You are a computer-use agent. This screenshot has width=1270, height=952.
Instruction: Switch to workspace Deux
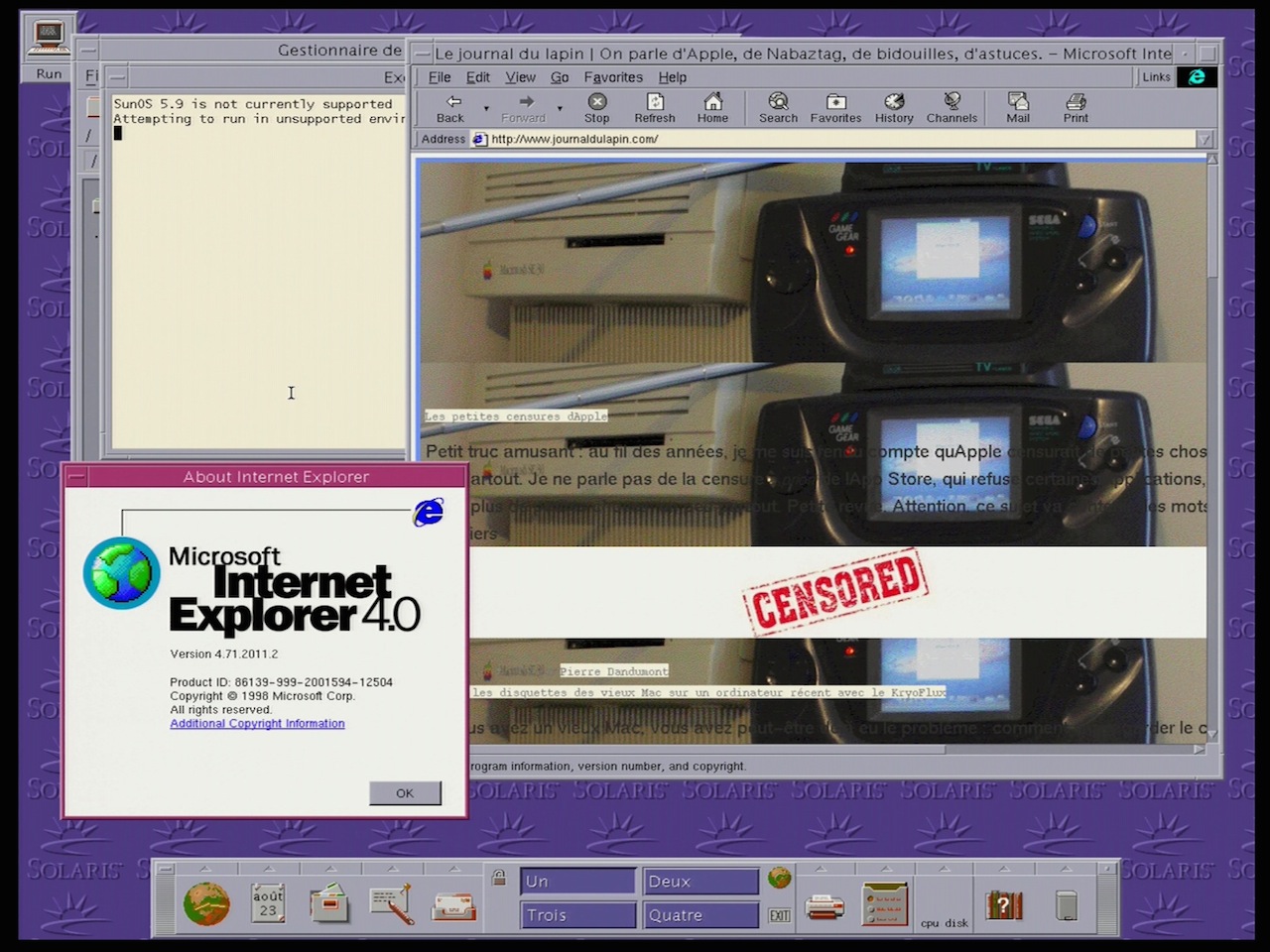coord(701,881)
